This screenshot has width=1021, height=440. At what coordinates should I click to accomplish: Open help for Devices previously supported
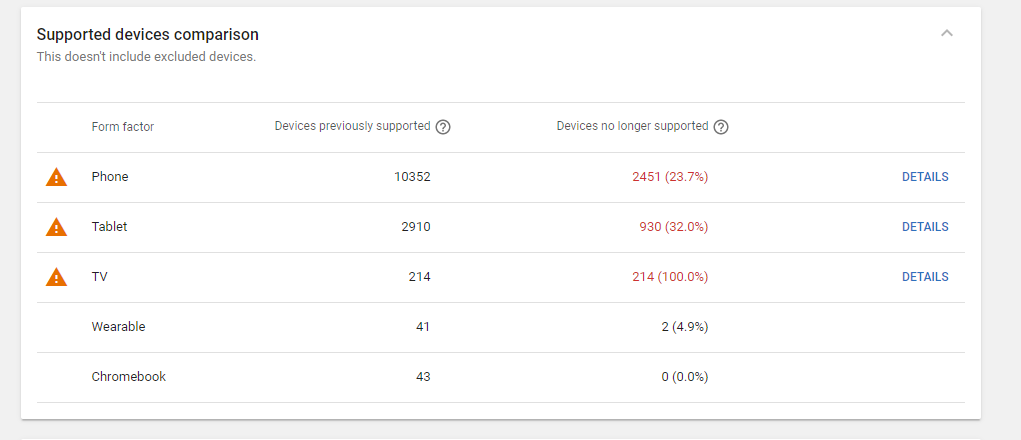point(443,127)
